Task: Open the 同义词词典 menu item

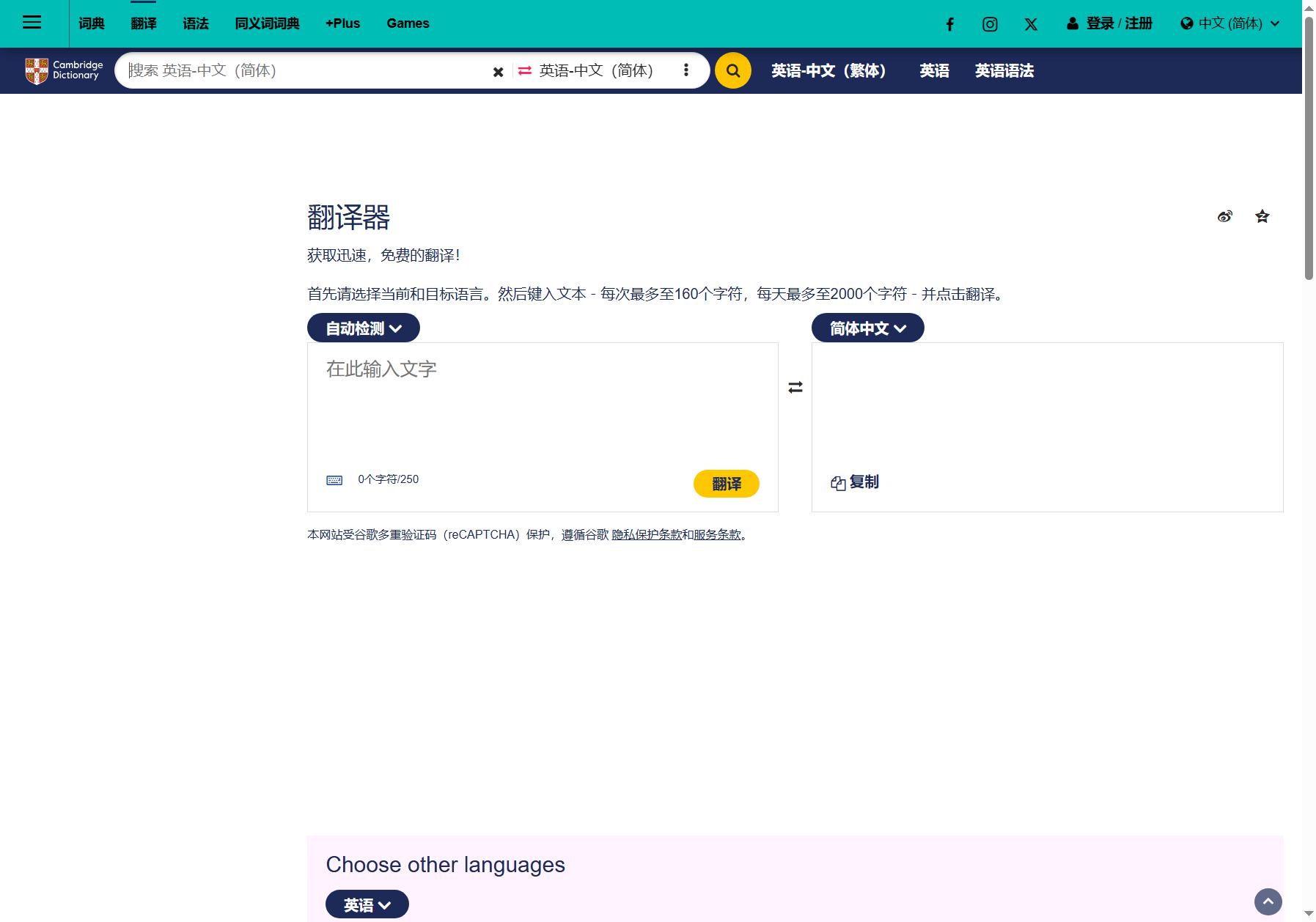Action: [267, 23]
